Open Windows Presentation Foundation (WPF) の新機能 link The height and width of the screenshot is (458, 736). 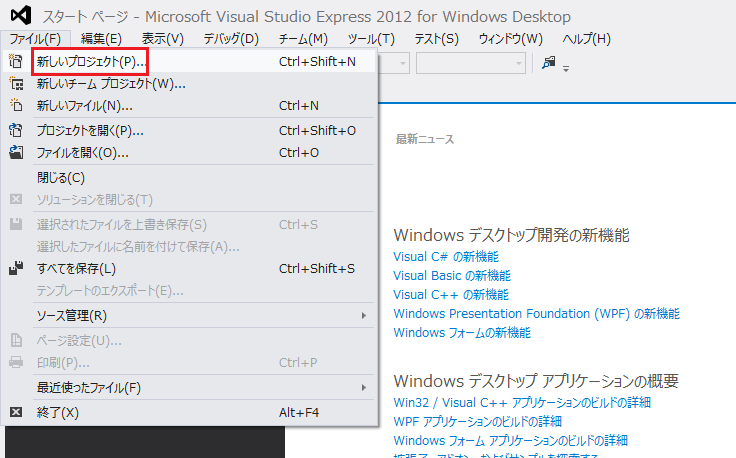click(x=537, y=313)
